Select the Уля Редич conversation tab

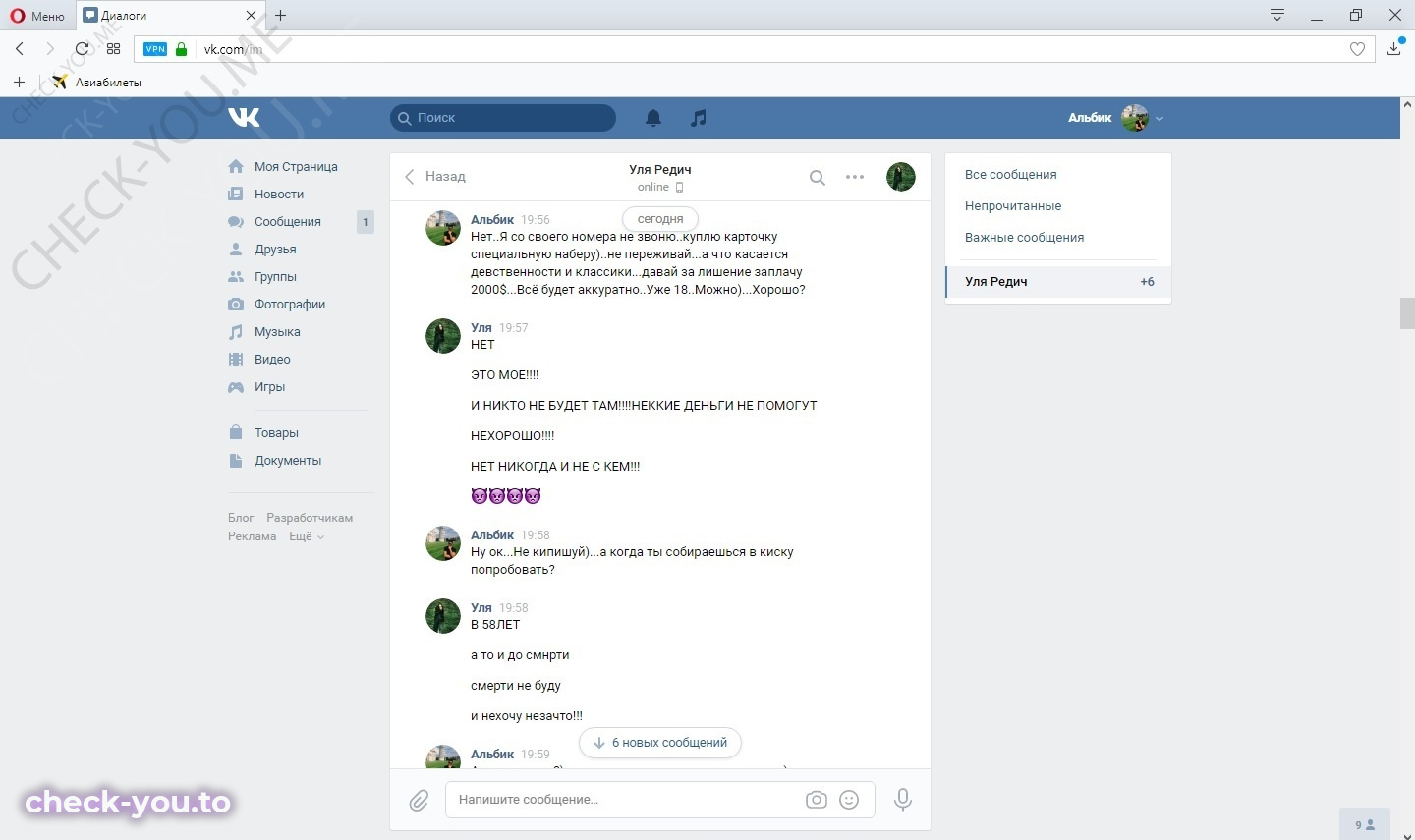click(x=1058, y=282)
